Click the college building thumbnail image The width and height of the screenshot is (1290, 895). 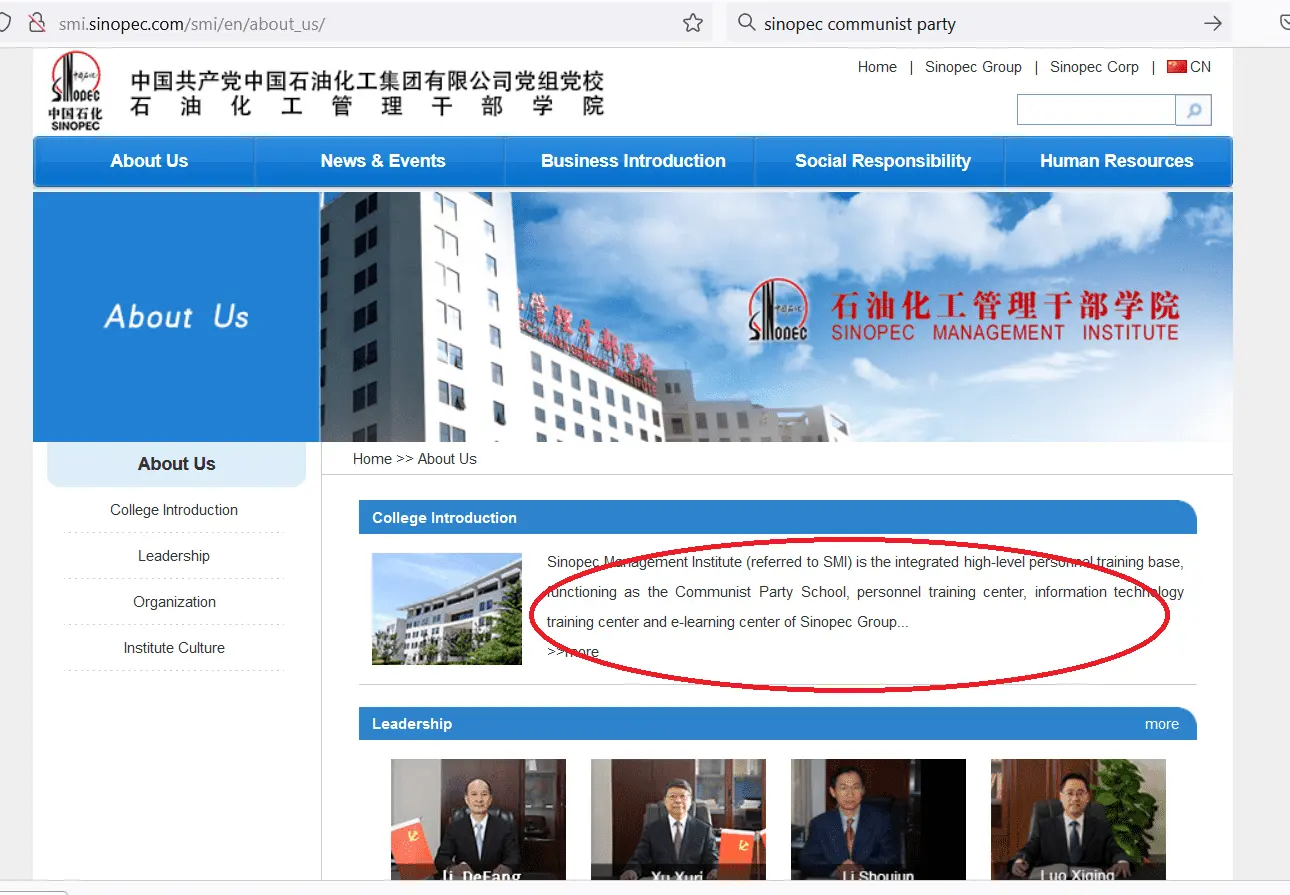(x=447, y=609)
